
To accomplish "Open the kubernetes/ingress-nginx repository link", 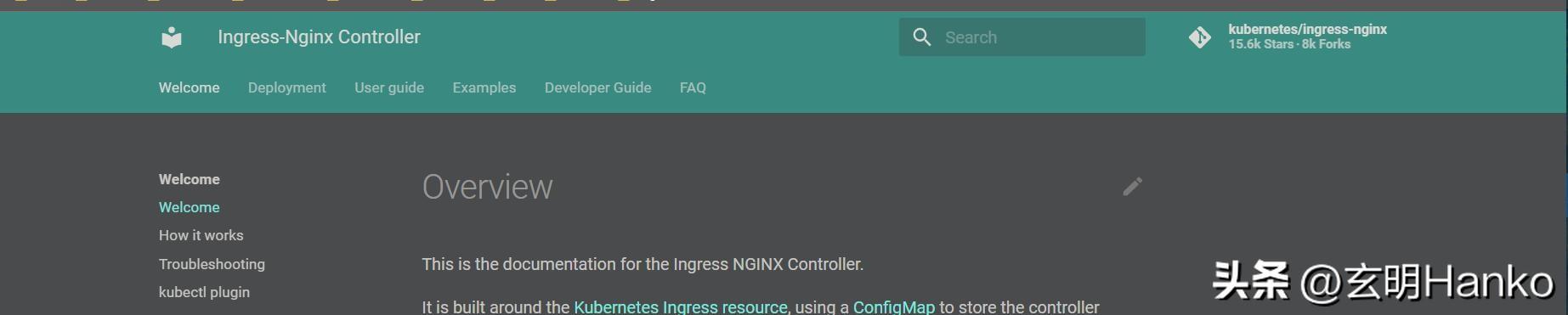I will point(1306,37).
